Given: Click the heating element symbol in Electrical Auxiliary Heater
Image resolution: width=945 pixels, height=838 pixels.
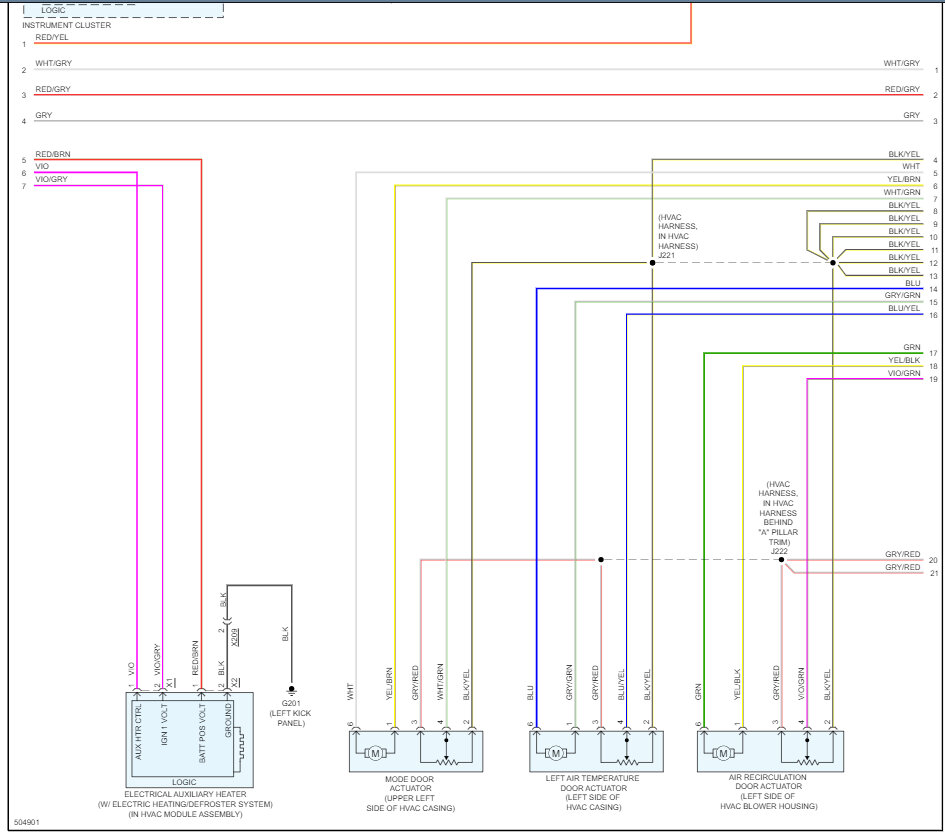Looking at the screenshot, I should pos(240,743).
